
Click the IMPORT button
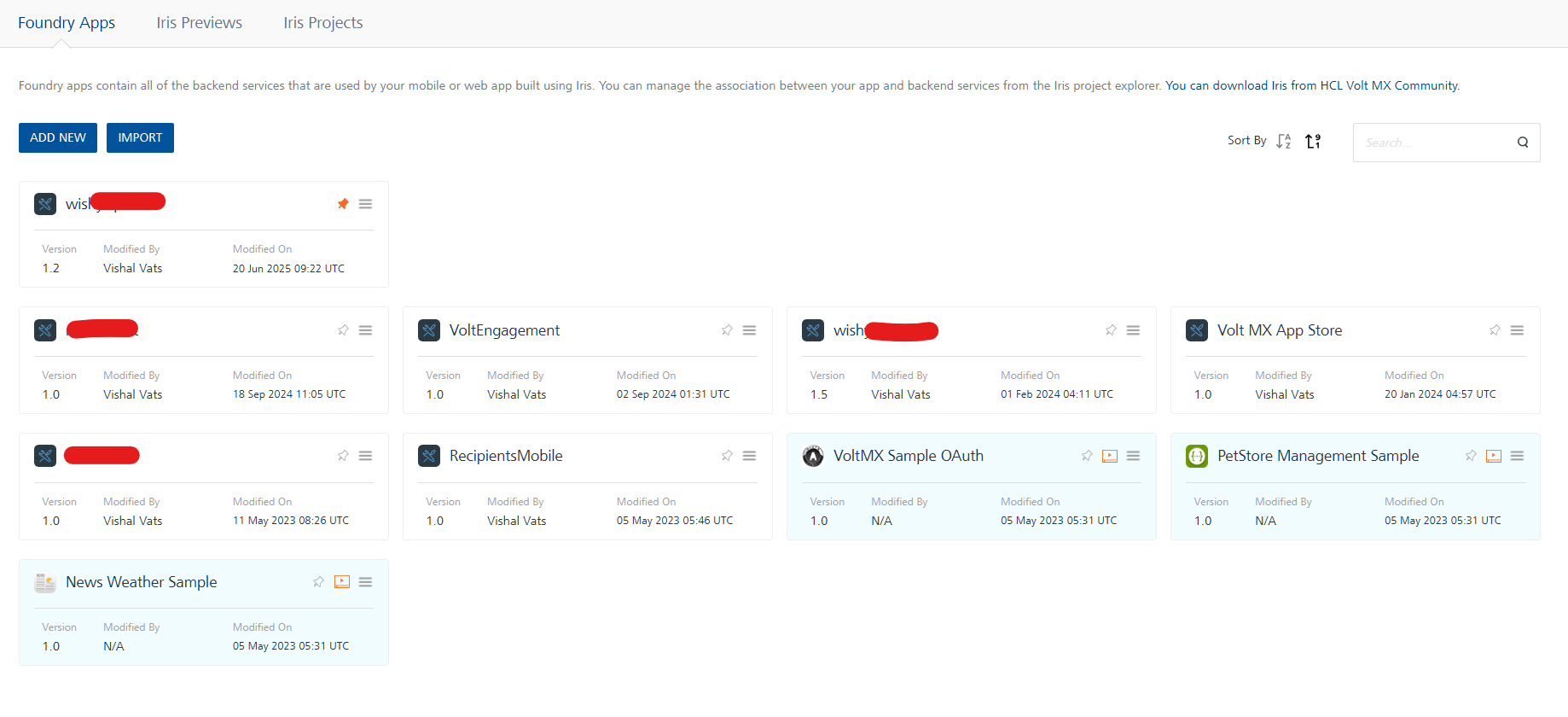140,137
